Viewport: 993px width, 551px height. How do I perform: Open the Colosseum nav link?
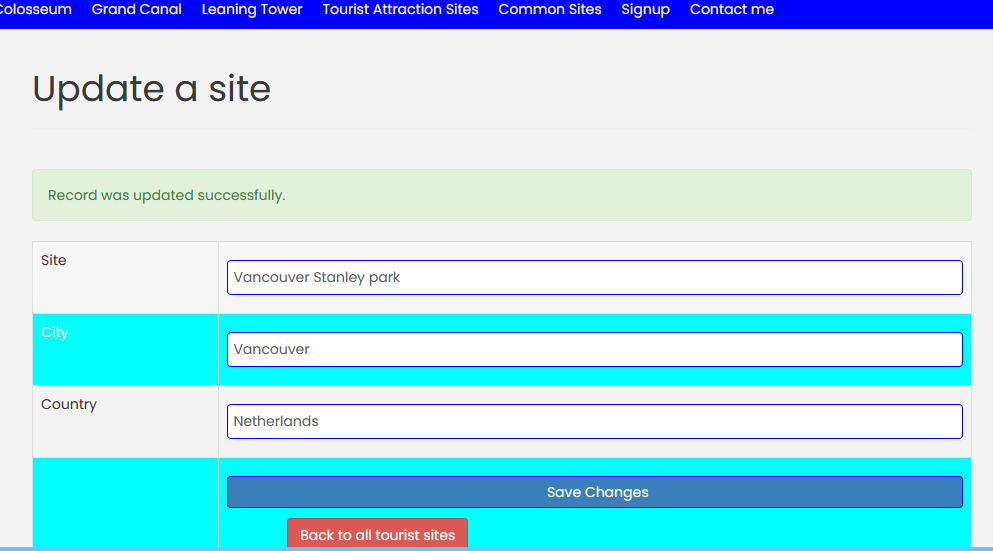pyautogui.click(x=35, y=10)
